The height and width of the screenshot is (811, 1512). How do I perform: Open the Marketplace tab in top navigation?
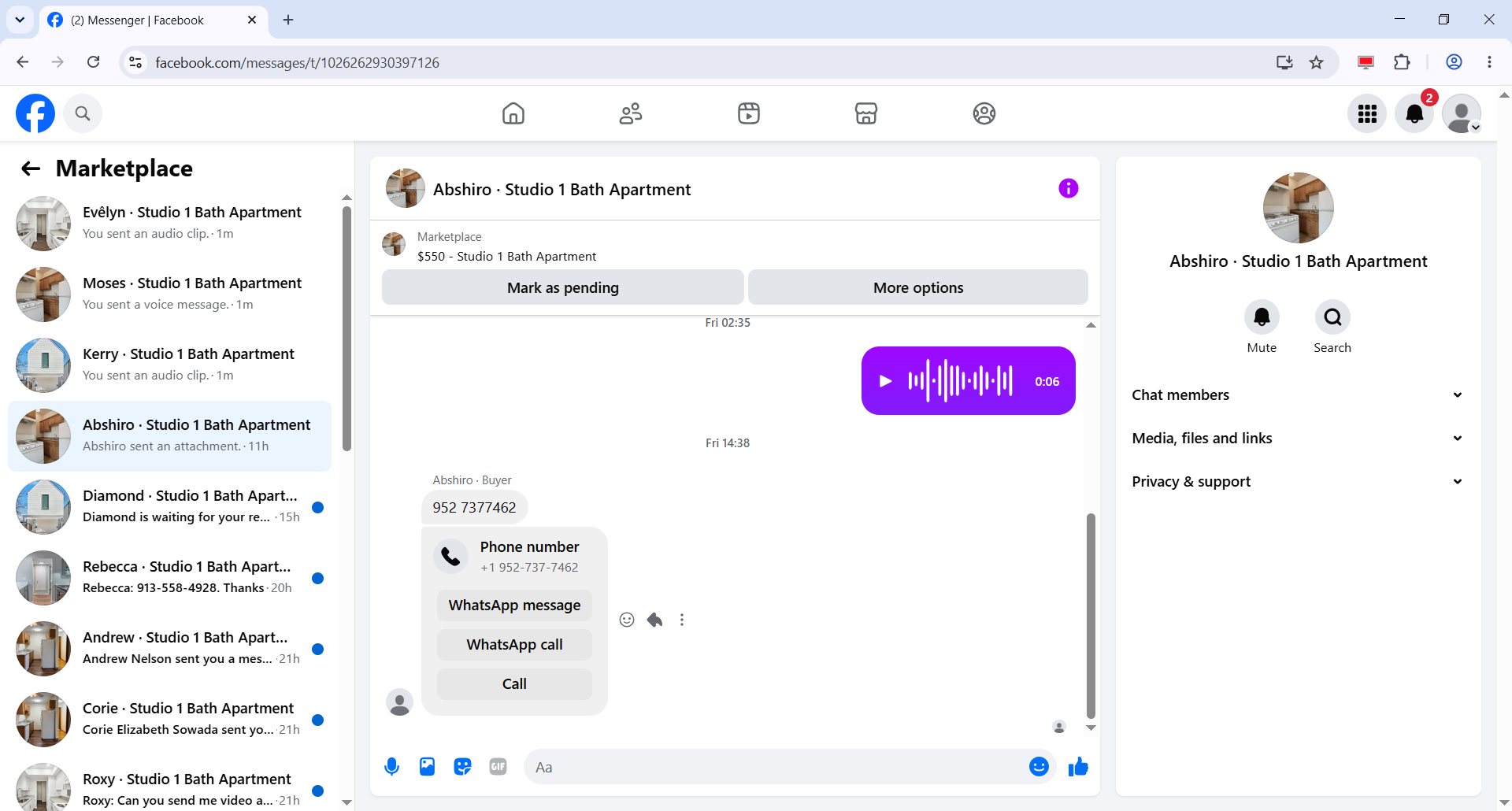pyautogui.click(x=866, y=113)
